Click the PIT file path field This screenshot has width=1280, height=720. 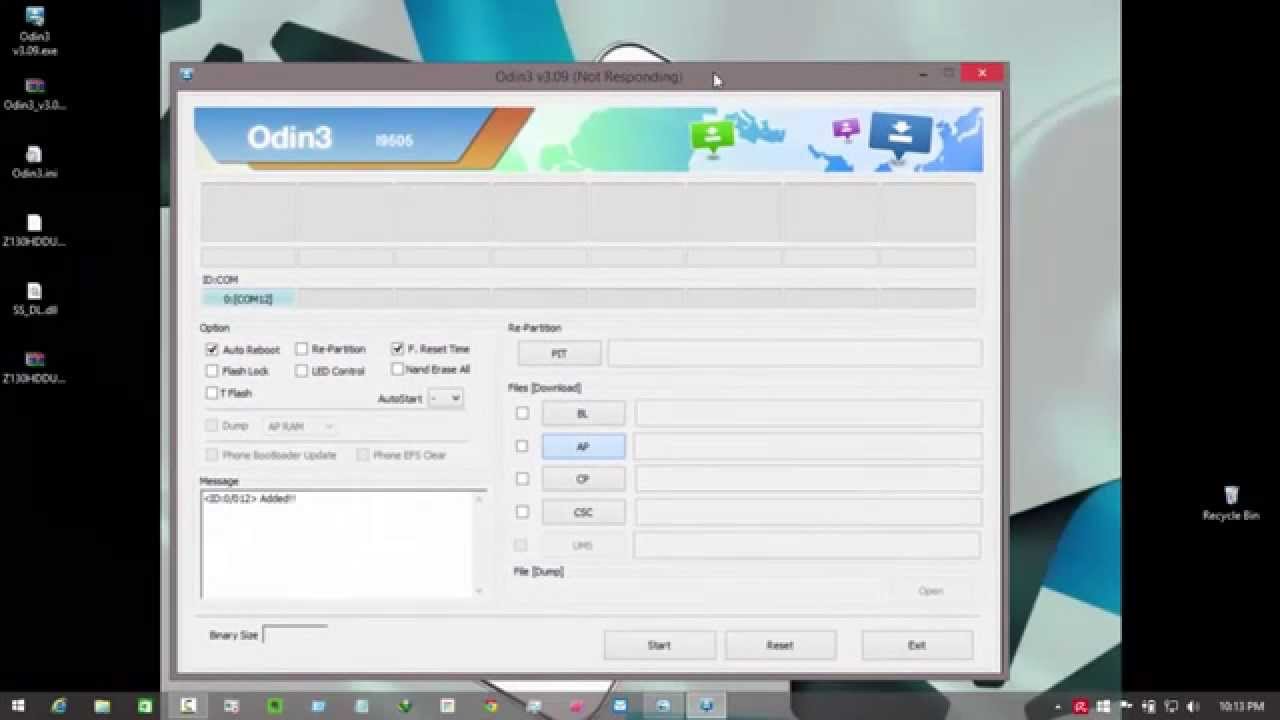point(795,353)
